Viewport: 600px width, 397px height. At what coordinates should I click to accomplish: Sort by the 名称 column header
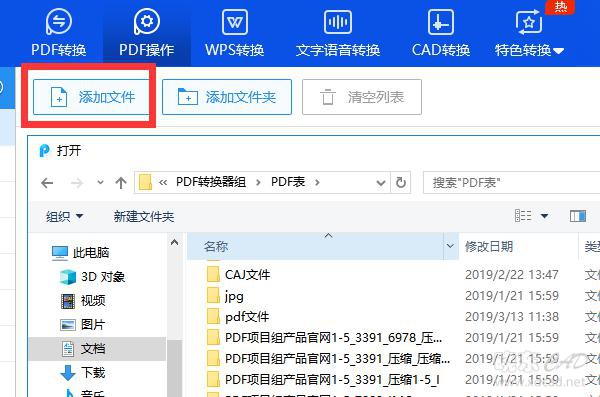coord(315,246)
